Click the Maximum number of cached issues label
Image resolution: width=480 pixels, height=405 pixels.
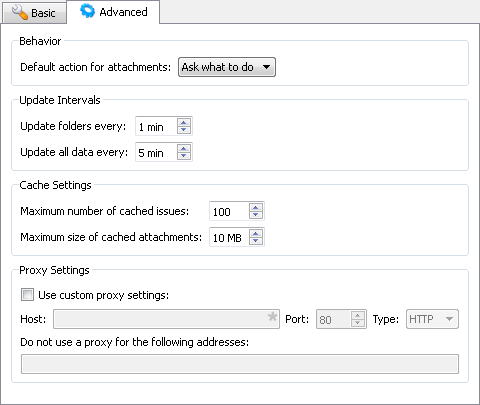click(x=105, y=211)
